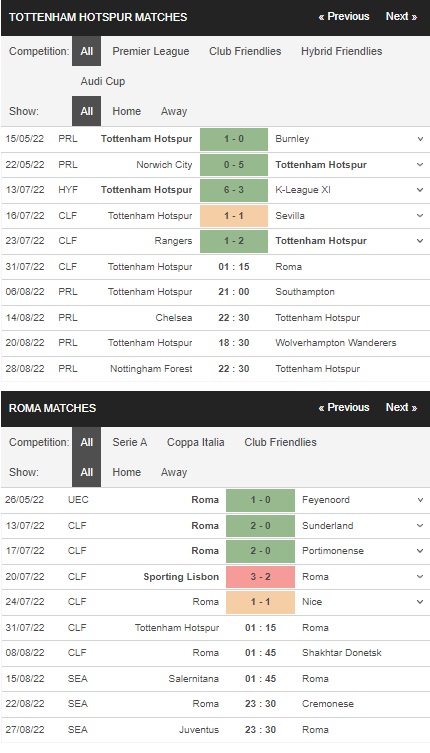Open the 3 - 2 Sporting Lisbon score box

[260, 576]
